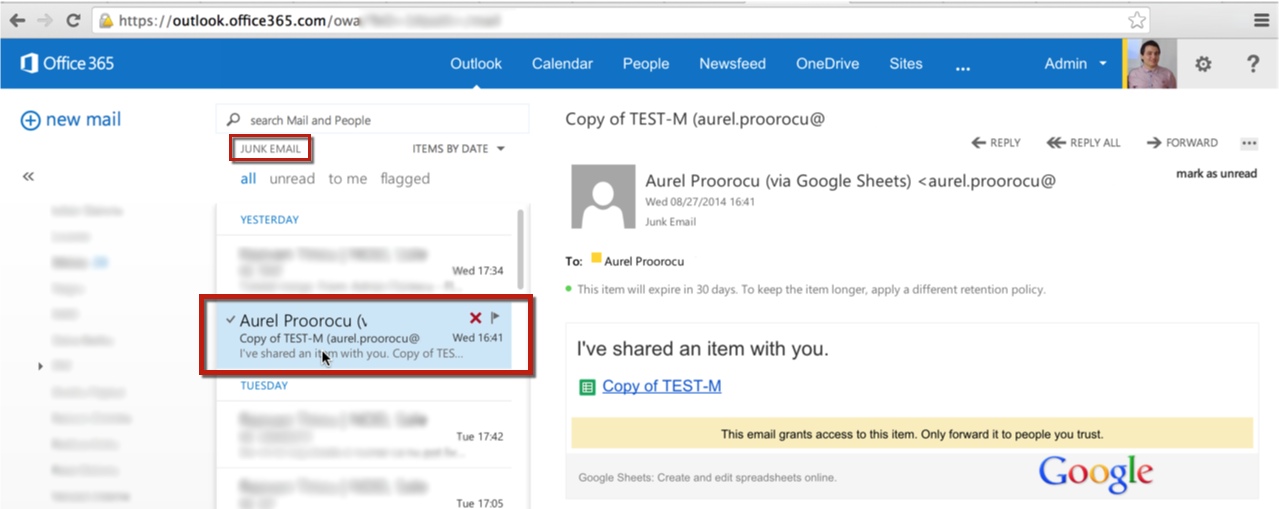This screenshot has height=509, width=1279.
Task: Select the 'all' filter
Action: pyautogui.click(x=248, y=179)
